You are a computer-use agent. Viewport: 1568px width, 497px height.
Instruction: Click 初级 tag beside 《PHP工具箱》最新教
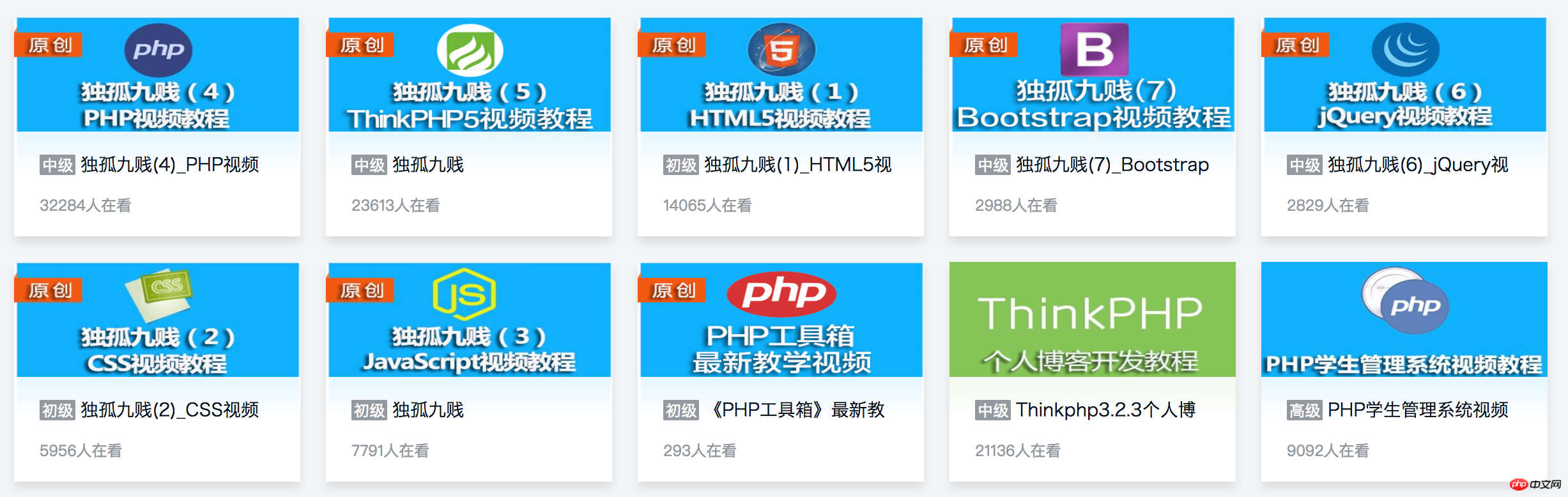point(681,411)
